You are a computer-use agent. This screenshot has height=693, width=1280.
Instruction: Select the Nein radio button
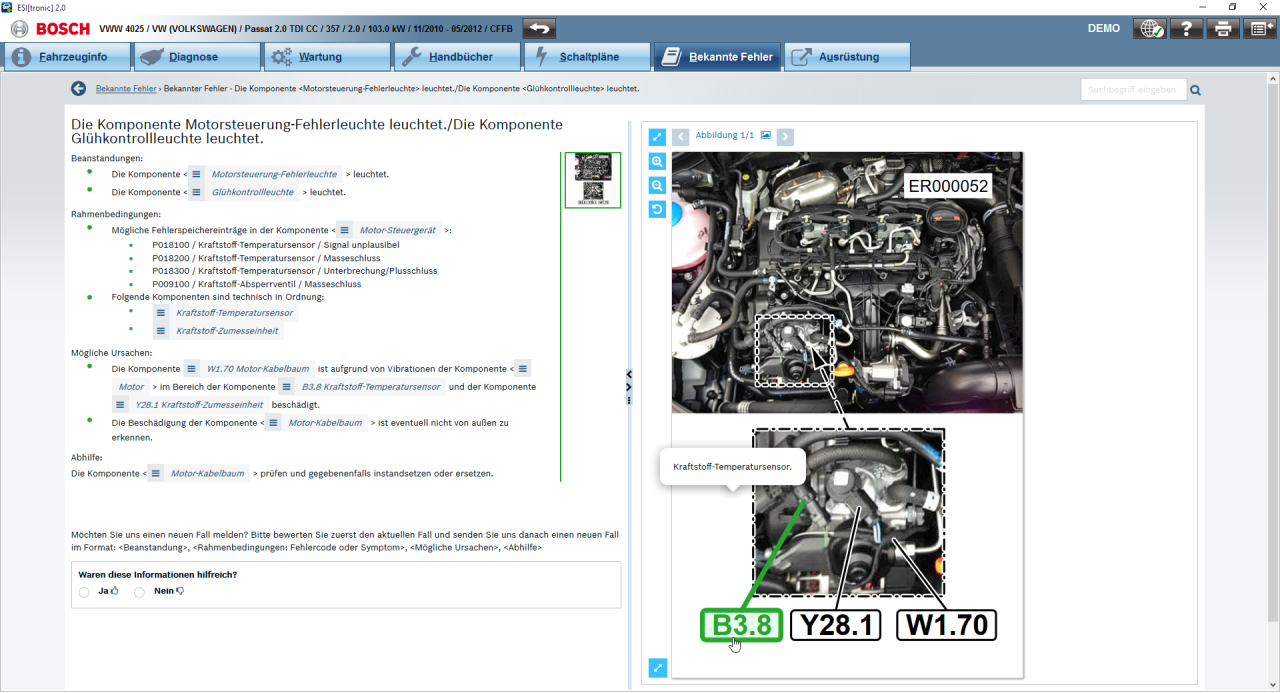pos(139,591)
